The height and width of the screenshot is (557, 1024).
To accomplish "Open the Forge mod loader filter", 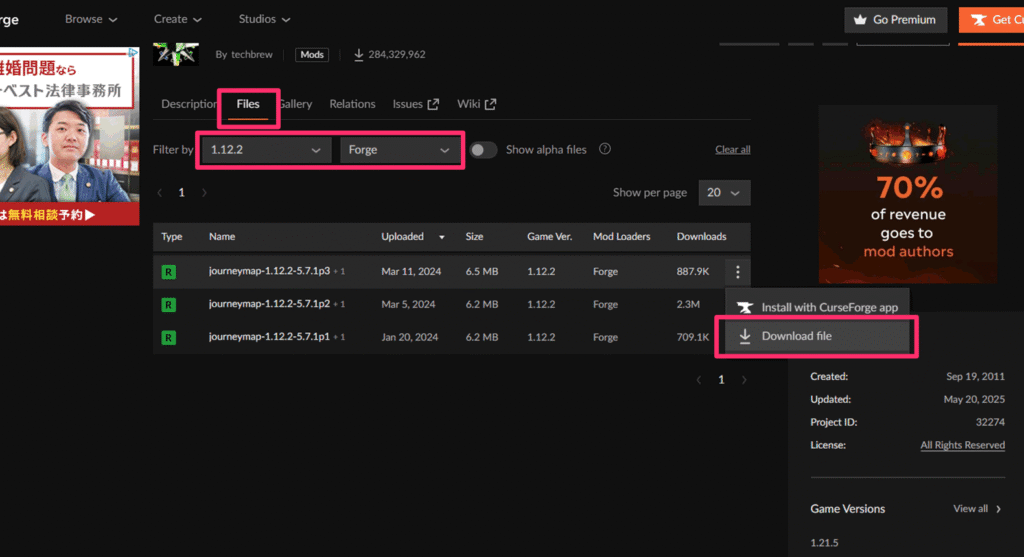I will [x=399, y=150].
